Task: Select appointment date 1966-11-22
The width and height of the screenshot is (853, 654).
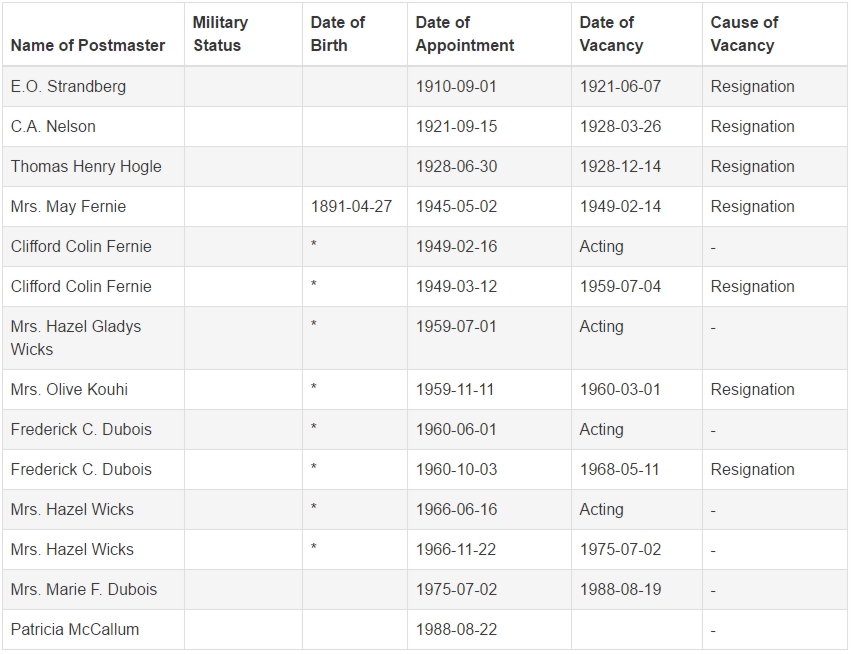Action: tap(456, 550)
